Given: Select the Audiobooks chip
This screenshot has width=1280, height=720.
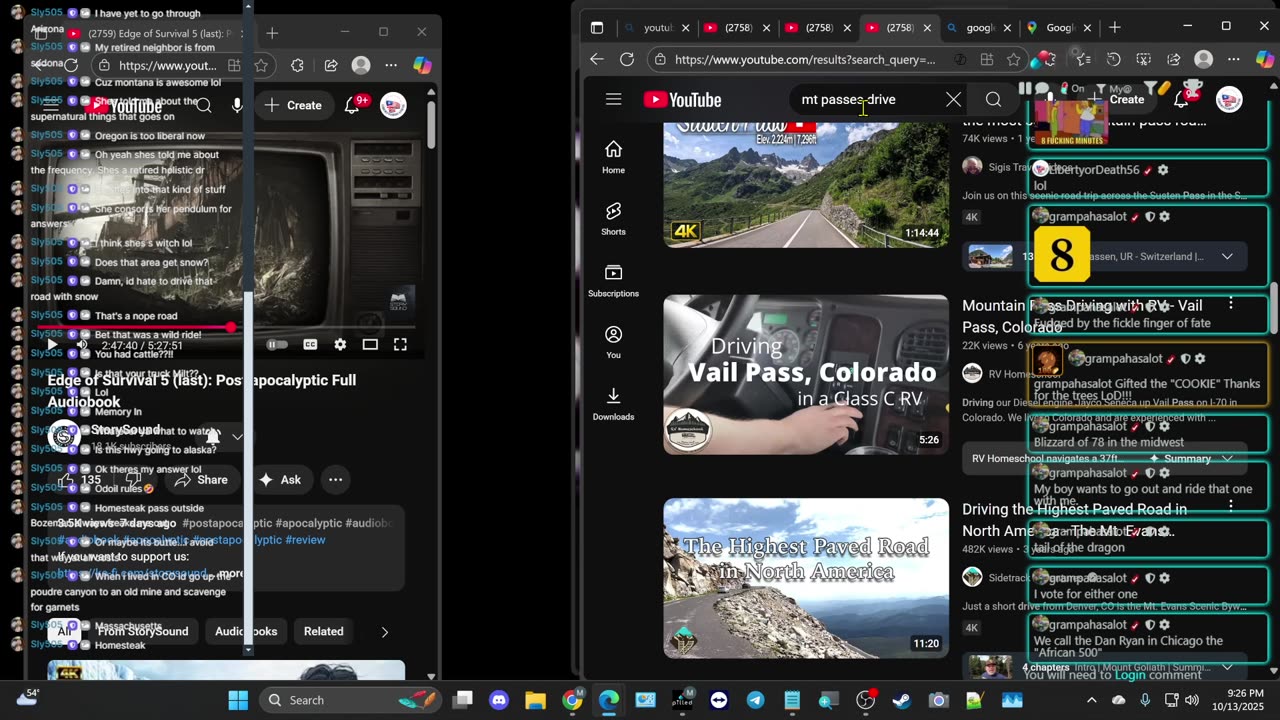Looking at the screenshot, I should pyautogui.click(x=246, y=632).
